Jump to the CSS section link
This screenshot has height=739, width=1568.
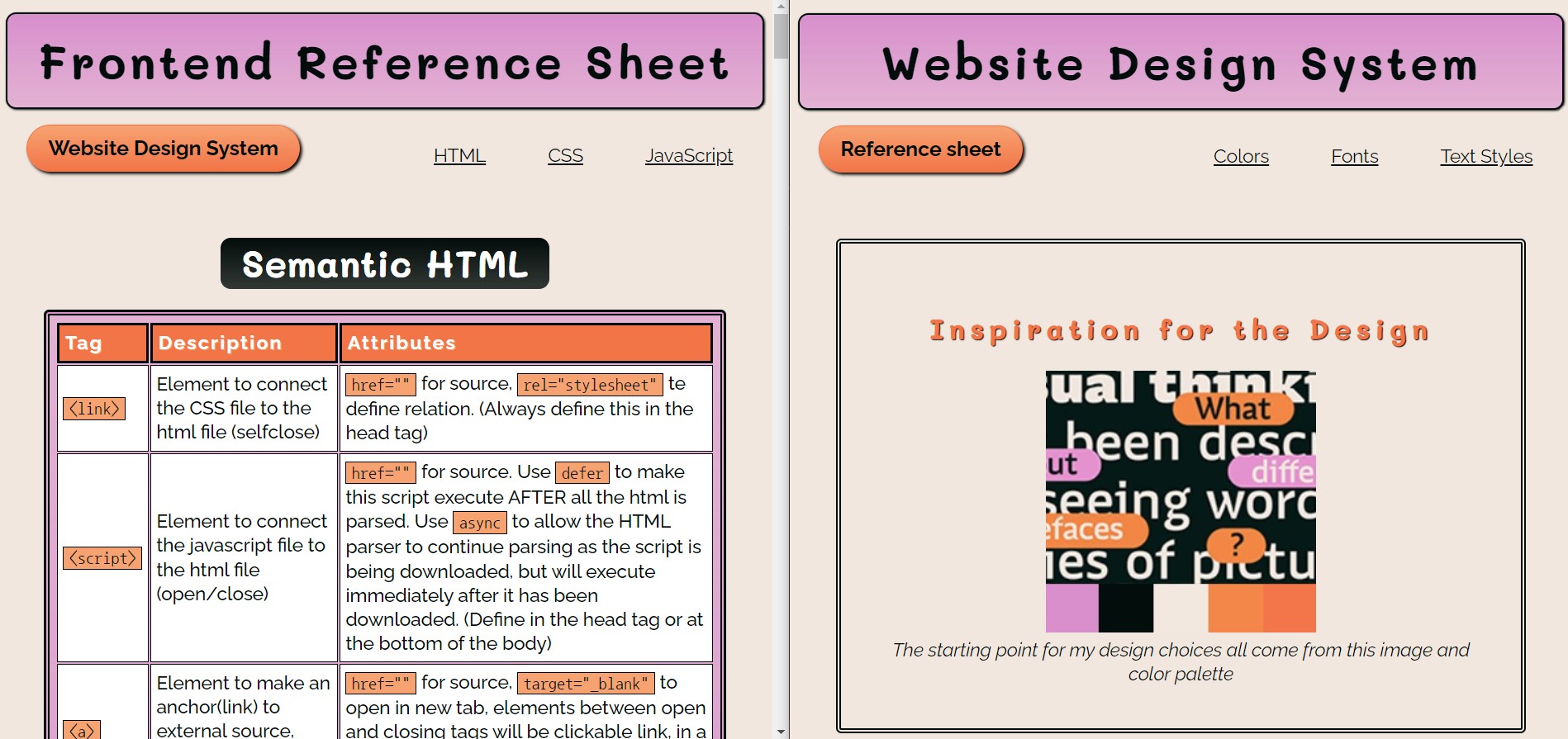[565, 155]
